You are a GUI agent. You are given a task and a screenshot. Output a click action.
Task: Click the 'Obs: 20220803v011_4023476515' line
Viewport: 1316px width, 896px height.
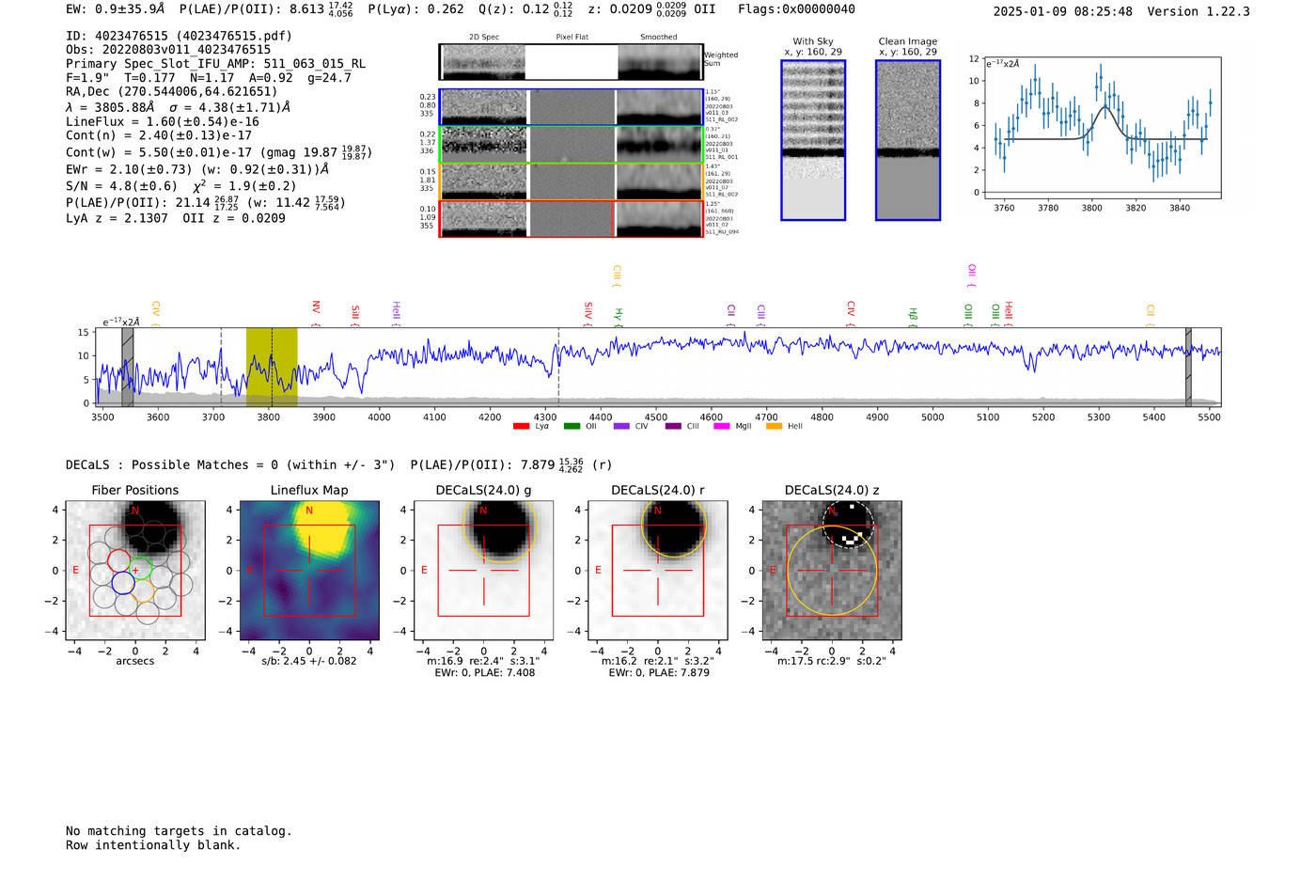click(168, 50)
